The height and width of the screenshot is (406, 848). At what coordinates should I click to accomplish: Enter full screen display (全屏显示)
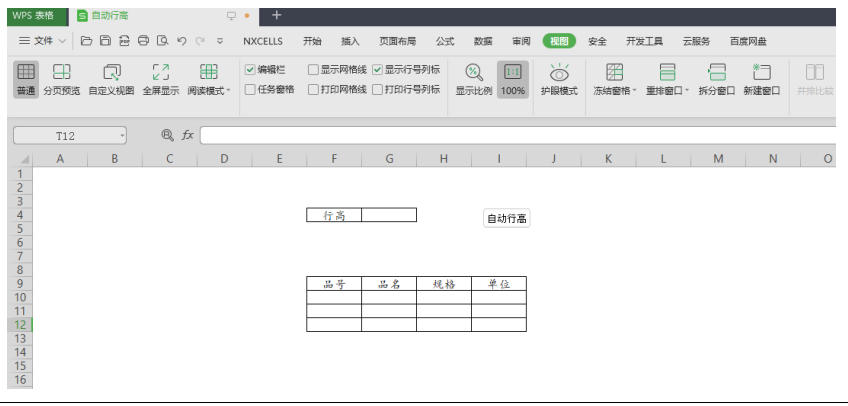coord(160,78)
